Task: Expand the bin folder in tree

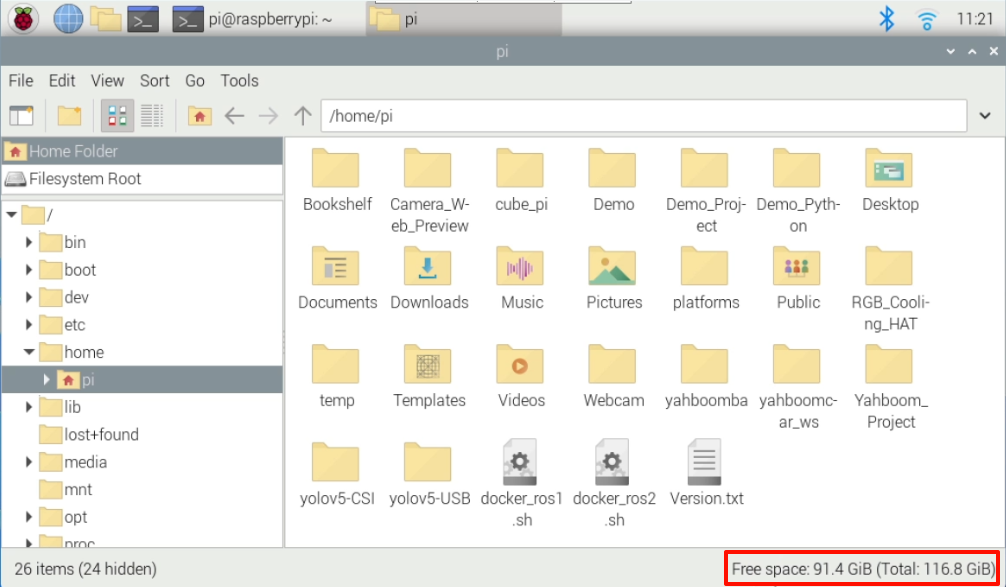Action: coord(29,242)
